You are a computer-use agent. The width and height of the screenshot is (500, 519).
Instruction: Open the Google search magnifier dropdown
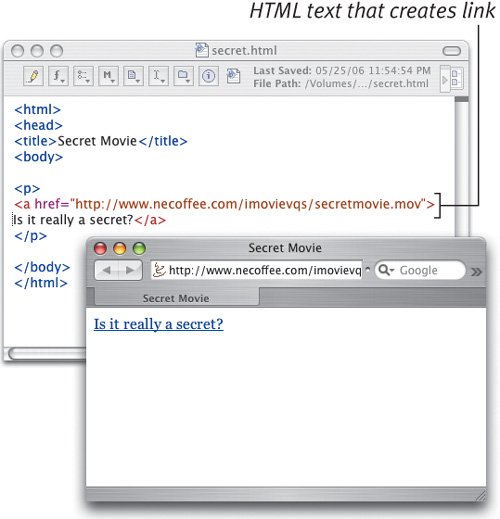[x=386, y=270]
